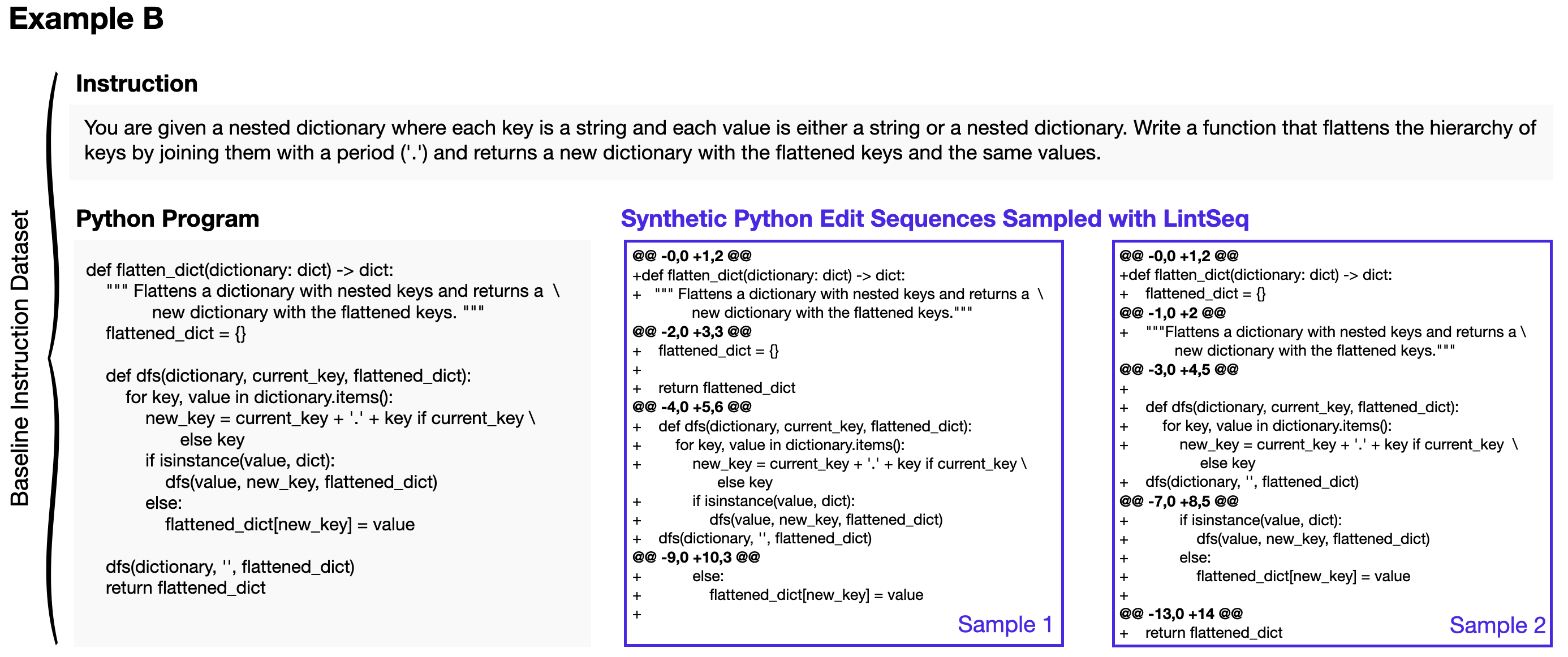Click "def flatten_dict" line in the Python Program
Image resolution: width=1568 pixels, height=657 pixels.
(239, 270)
